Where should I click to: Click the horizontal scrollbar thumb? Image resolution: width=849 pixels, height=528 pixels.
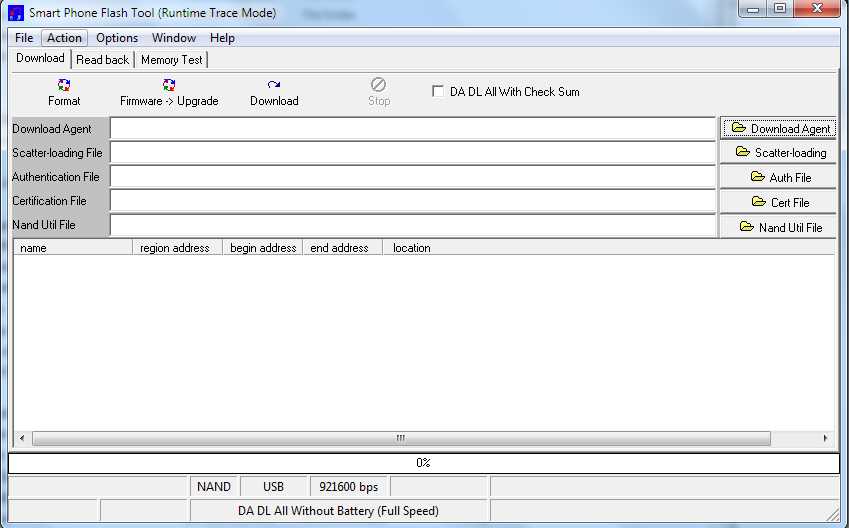(x=401, y=438)
